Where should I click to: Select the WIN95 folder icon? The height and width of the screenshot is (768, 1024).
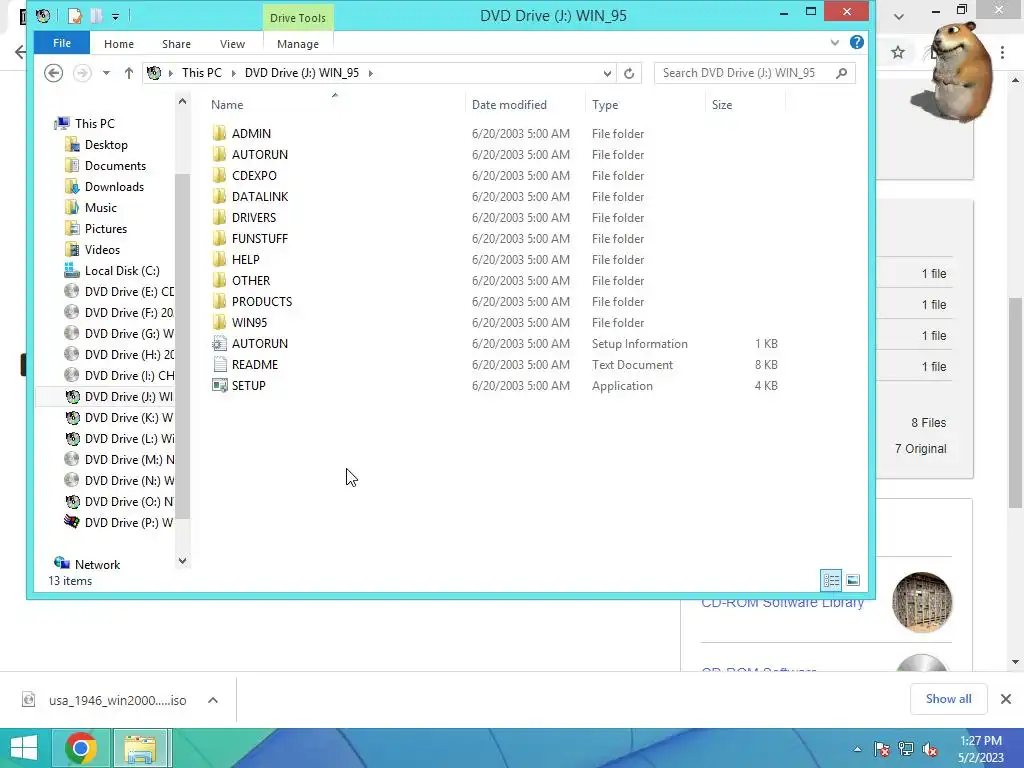[x=219, y=322]
